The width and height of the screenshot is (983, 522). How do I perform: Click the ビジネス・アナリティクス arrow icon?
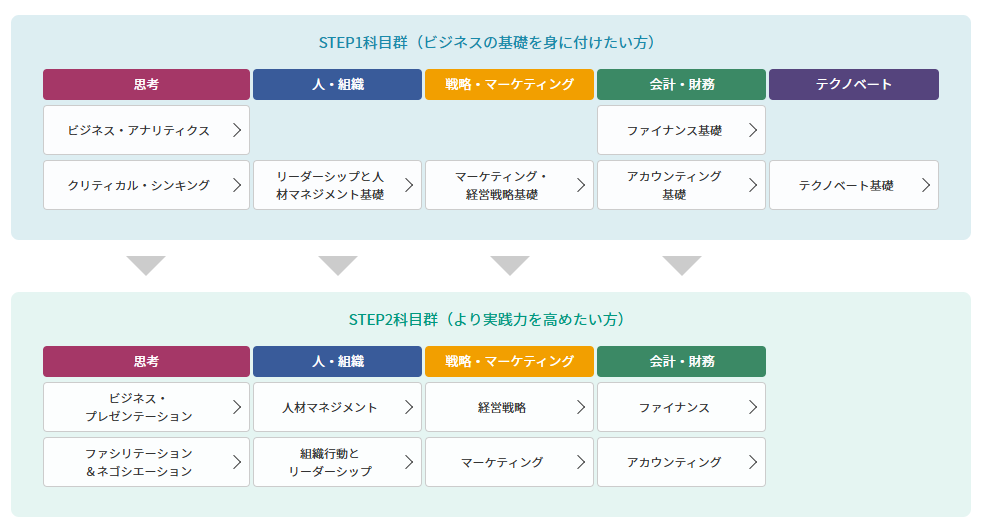pyautogui.click(x=236, y=130)
